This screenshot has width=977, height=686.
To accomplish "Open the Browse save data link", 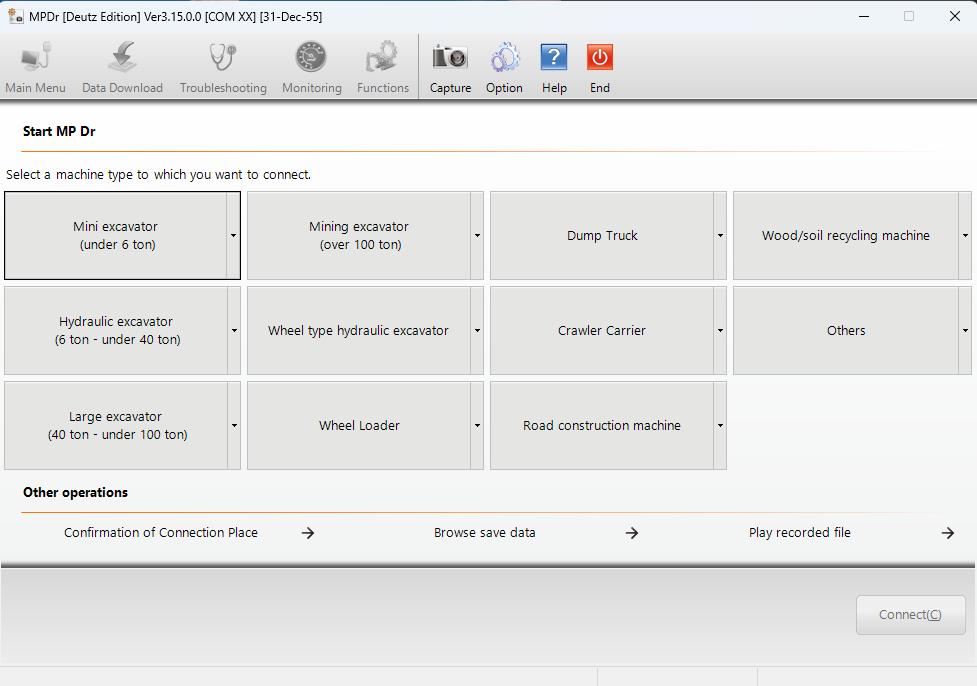I will [485, 533].
